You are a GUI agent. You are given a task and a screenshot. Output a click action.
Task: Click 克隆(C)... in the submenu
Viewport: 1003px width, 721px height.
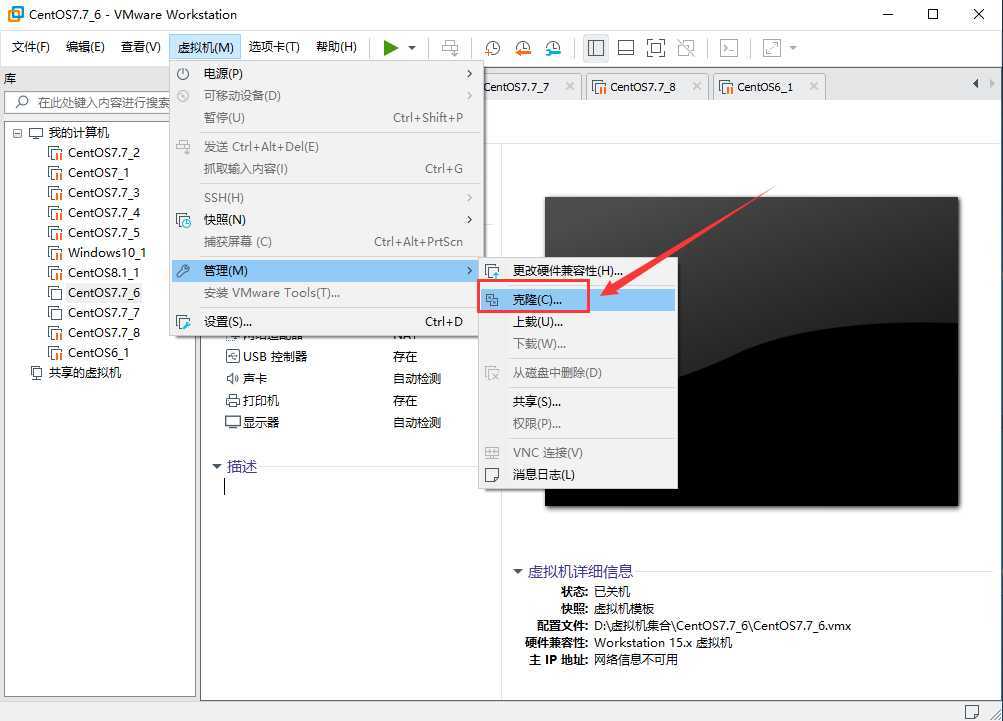click(578, 299)
